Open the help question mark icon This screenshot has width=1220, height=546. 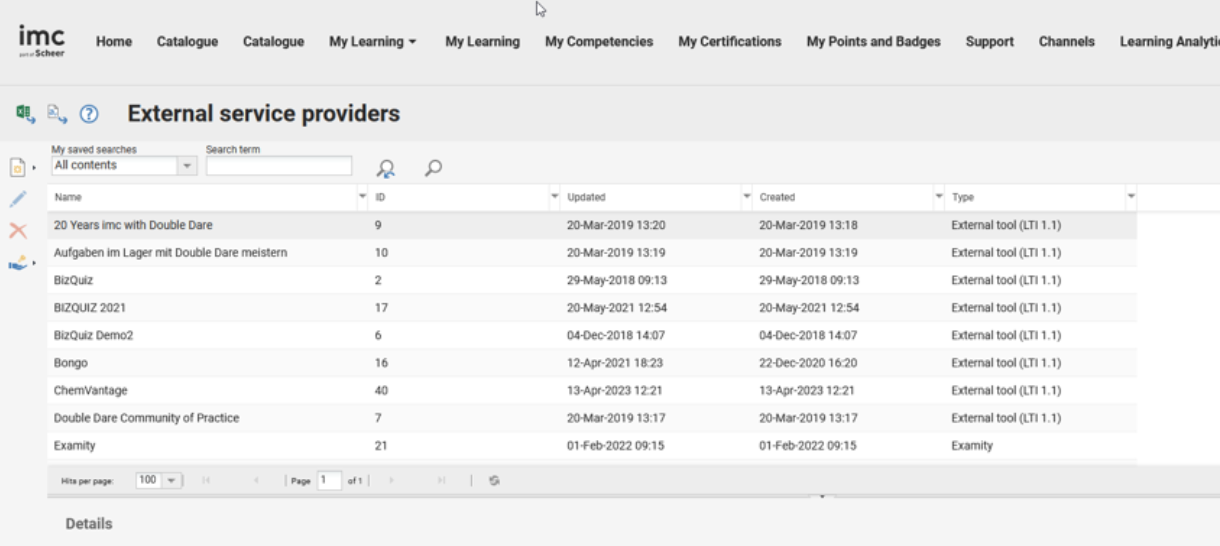click(x=88, y=114)
